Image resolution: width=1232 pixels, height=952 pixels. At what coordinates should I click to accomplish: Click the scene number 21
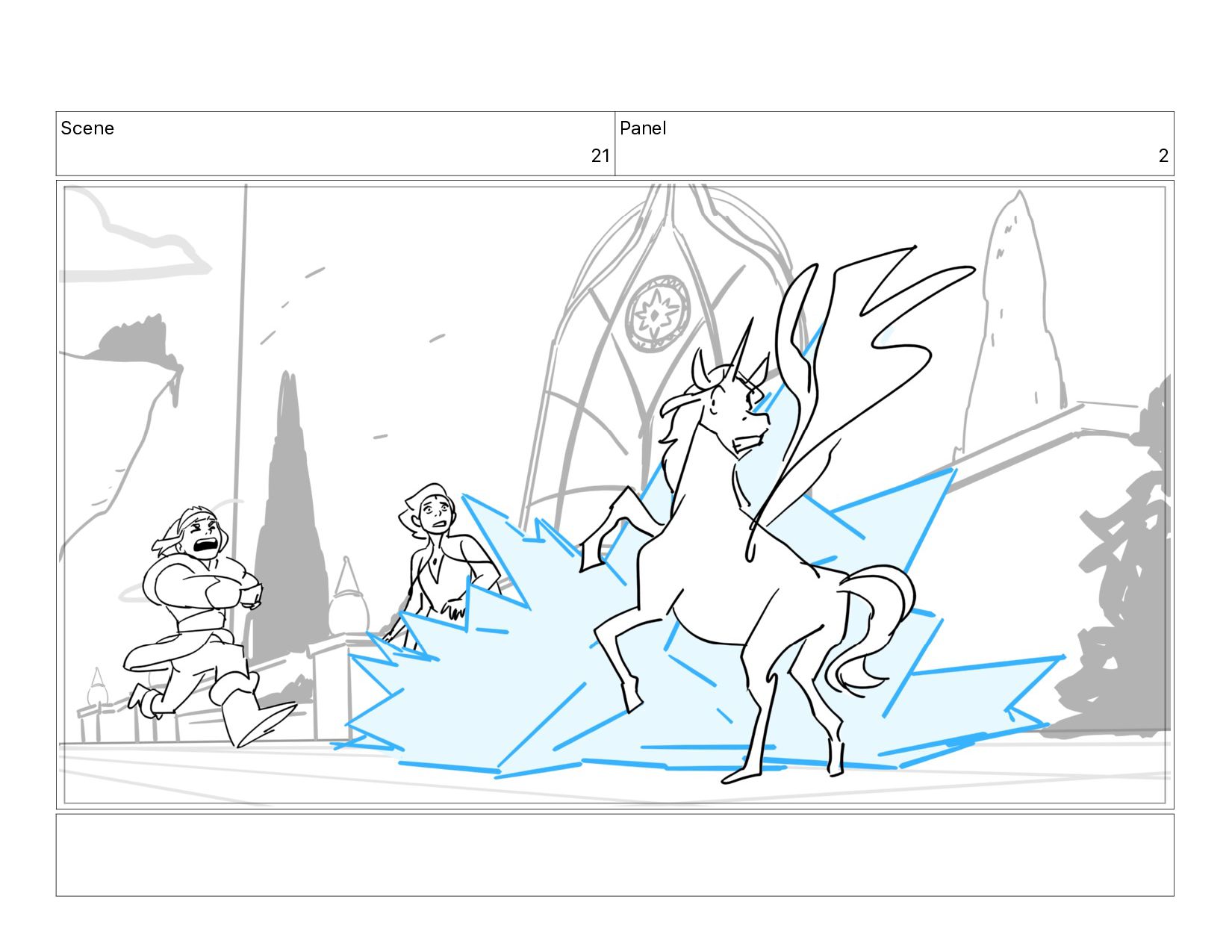600,156
